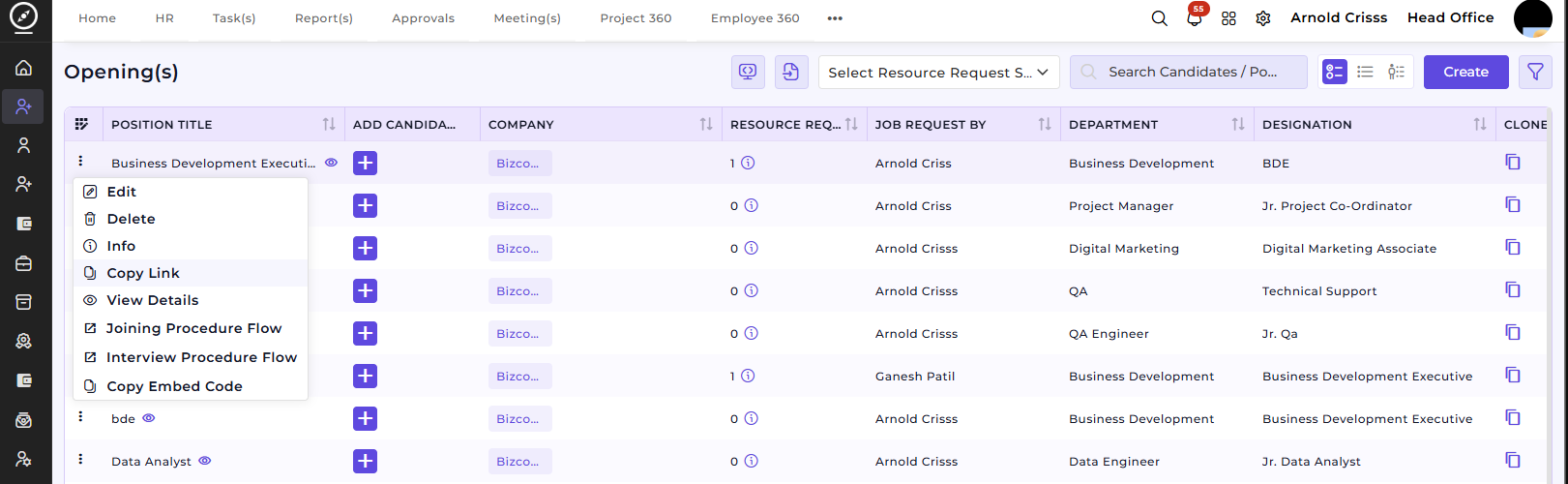Open the apps grid icon
This screenshot has width=1568, height=484.
1228,18
